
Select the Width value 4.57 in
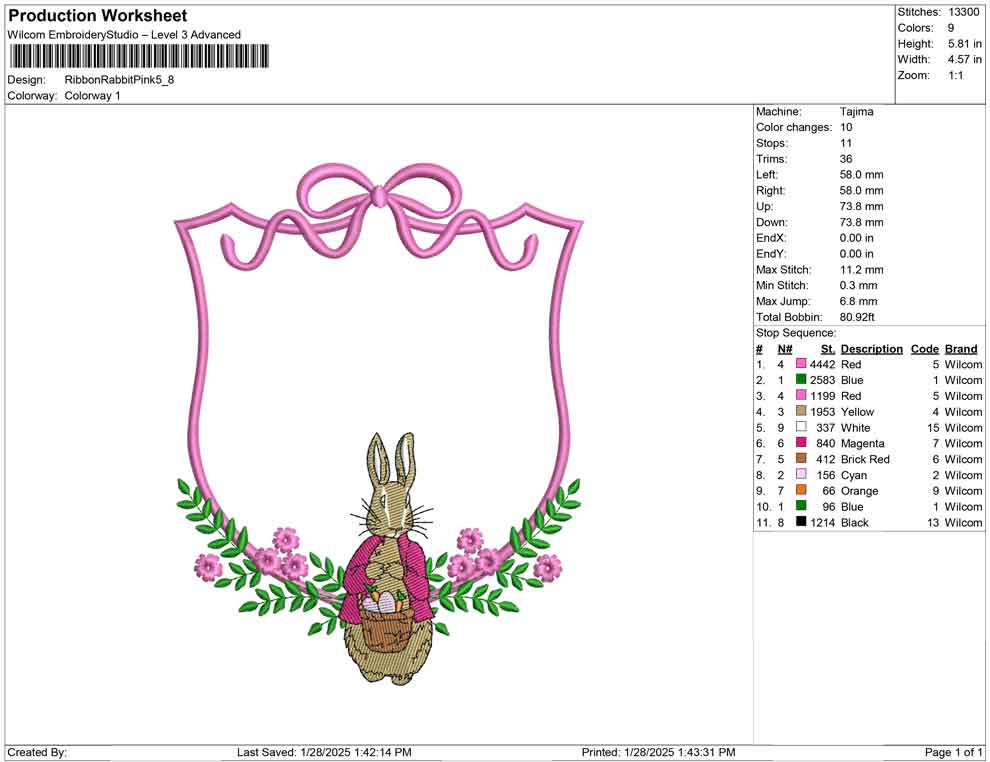[965, 59]
